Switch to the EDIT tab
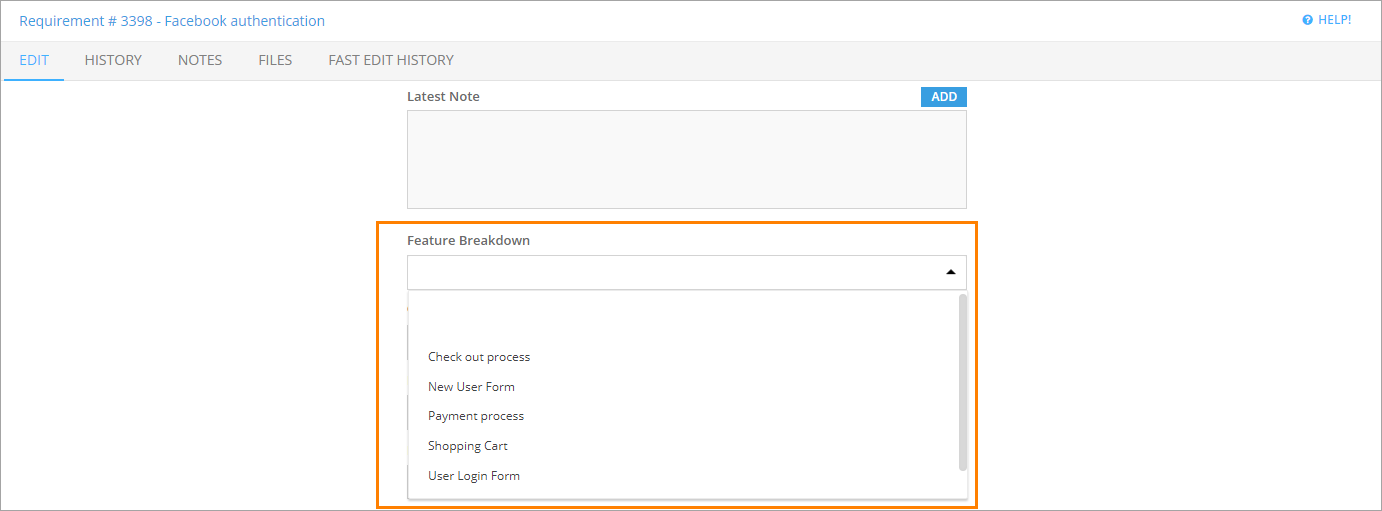This screenshot has height=511, width=1382. (x=34, y=60)
